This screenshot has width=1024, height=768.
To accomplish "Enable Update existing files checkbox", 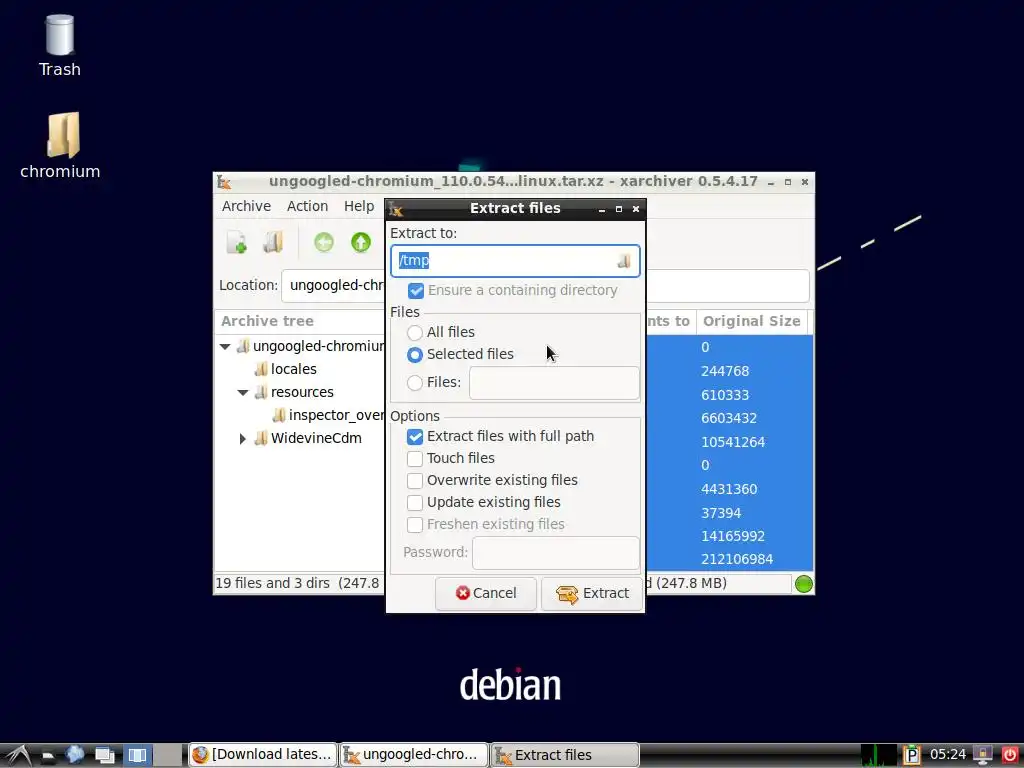I will 415,503.
